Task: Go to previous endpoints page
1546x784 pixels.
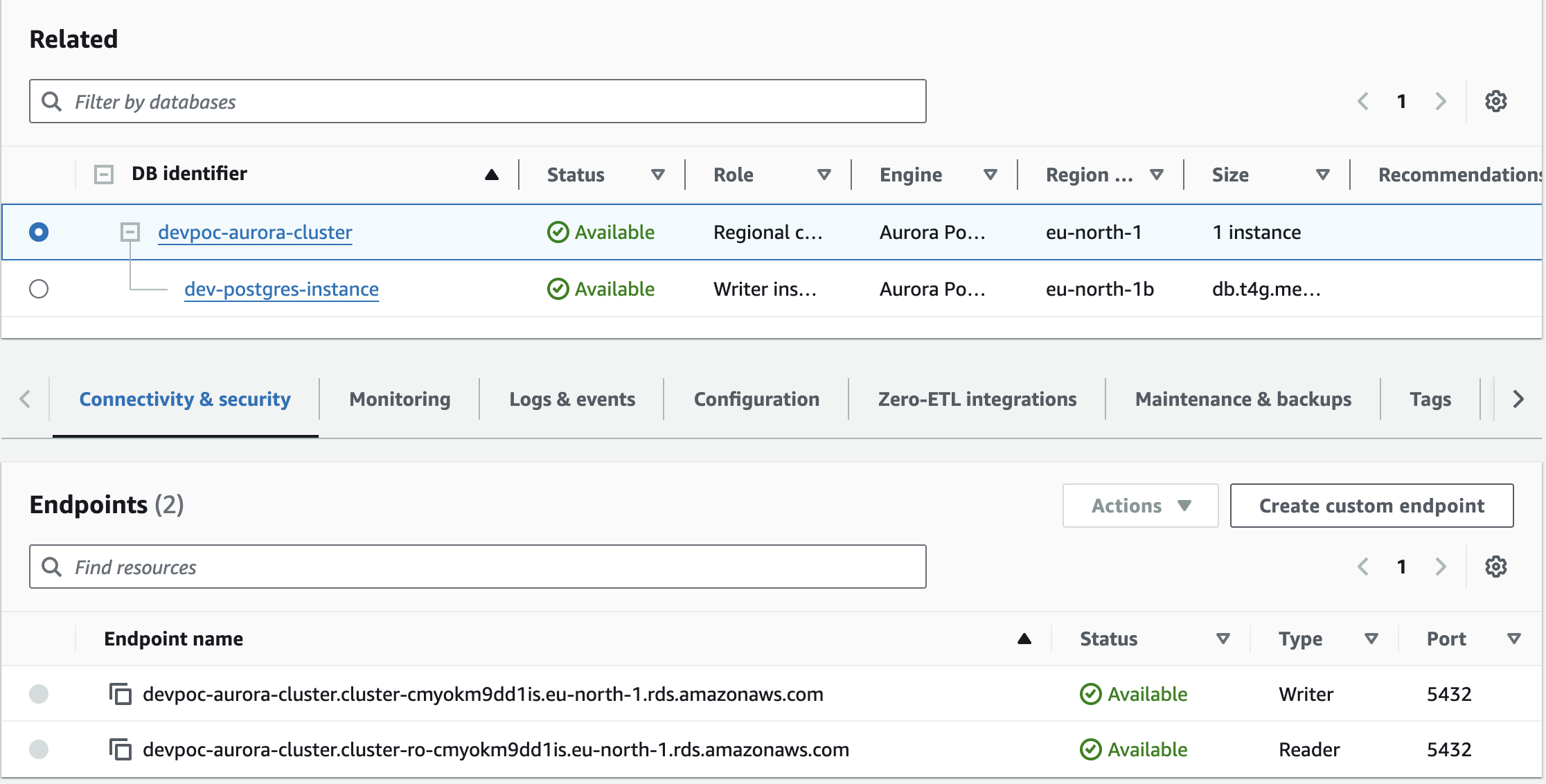Action: click(1363, 567)
